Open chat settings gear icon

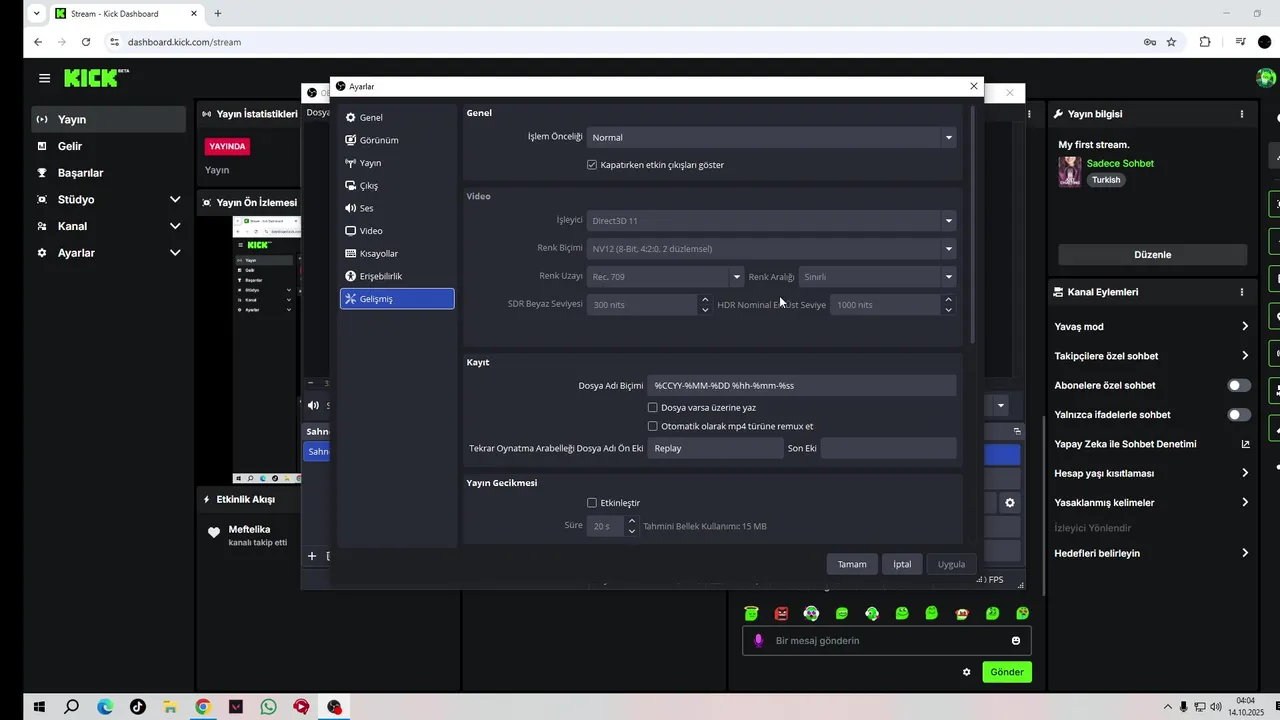pyautogui.click(x=967, y=672)
